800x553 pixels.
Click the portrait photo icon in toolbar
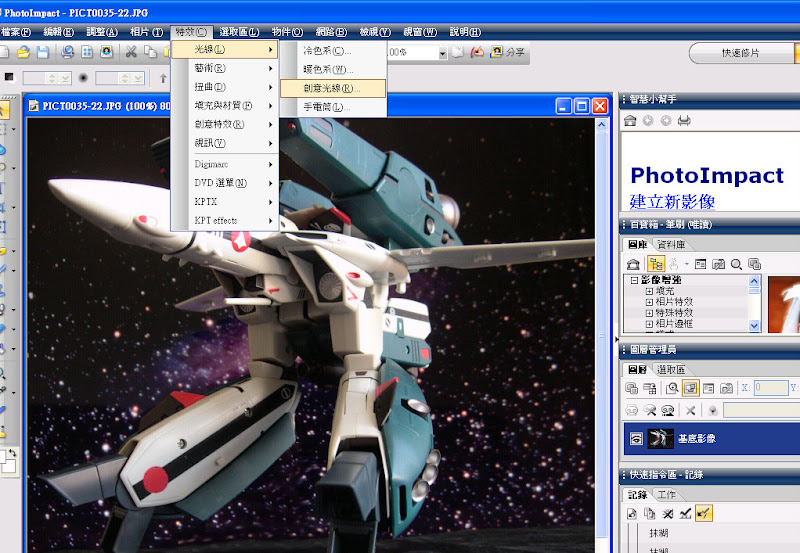click(x=107, y=52)
